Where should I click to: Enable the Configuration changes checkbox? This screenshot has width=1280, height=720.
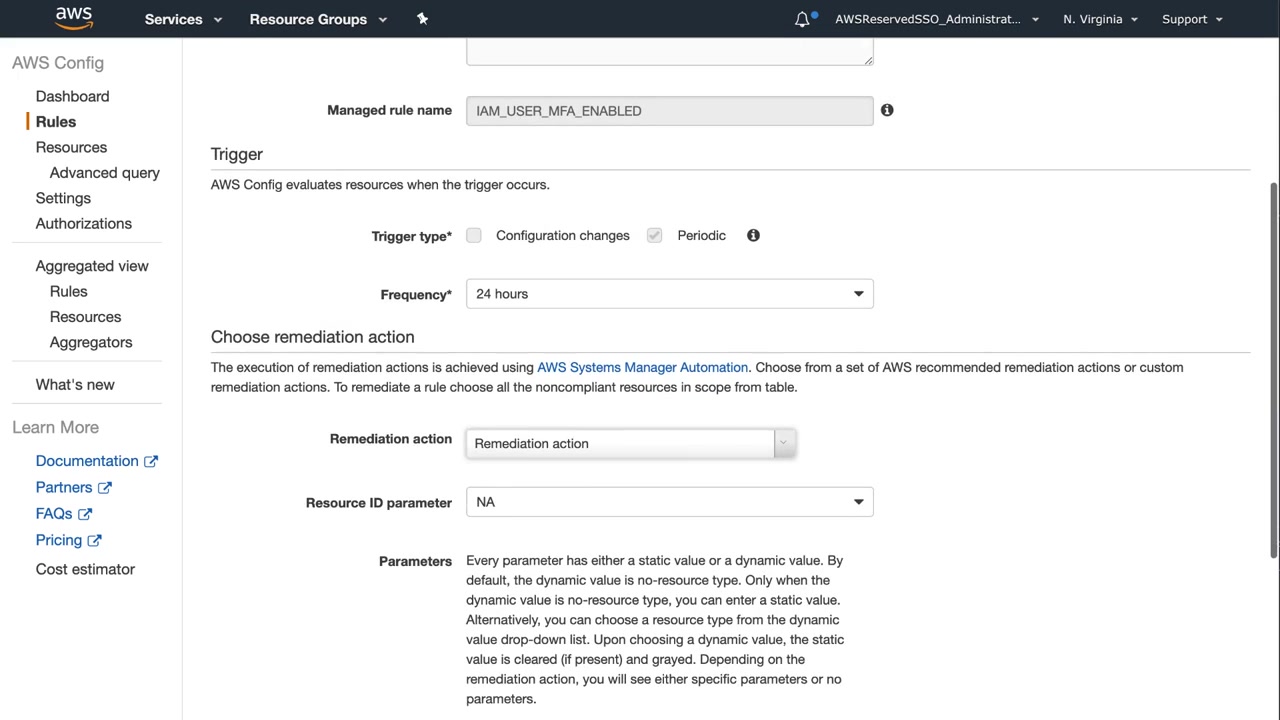coord(474,235)
